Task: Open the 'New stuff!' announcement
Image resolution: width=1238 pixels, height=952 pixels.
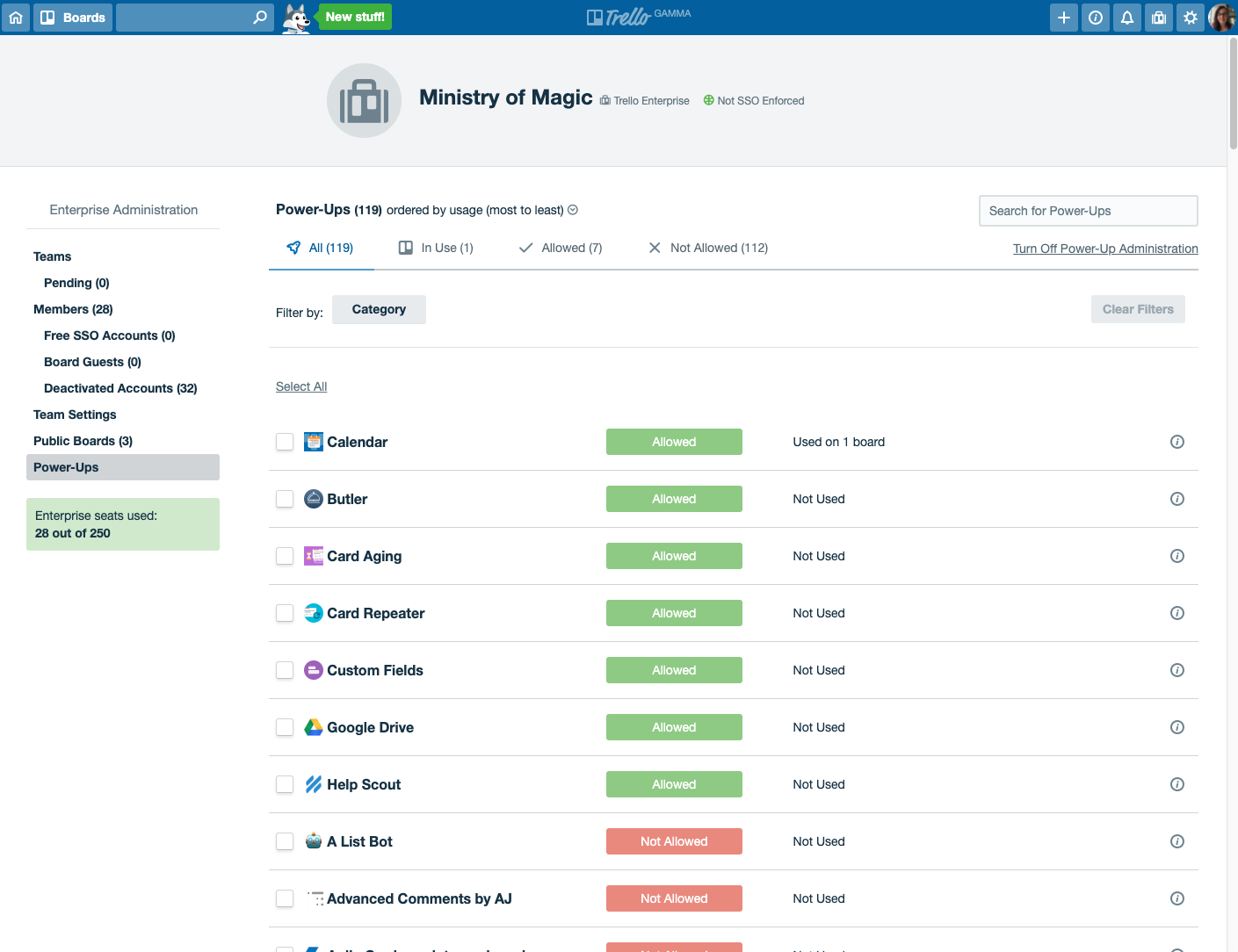Action: [x=355, y=17]
